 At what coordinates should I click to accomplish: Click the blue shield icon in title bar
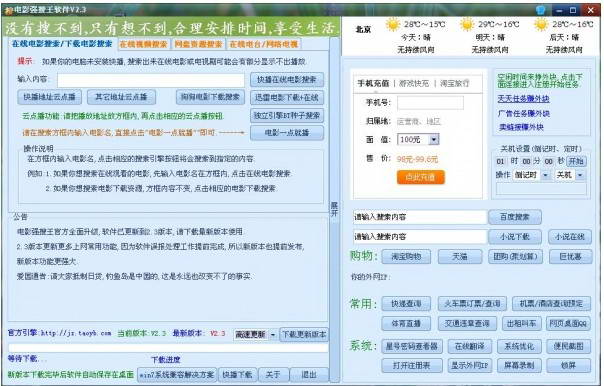(x=541, y=10)
